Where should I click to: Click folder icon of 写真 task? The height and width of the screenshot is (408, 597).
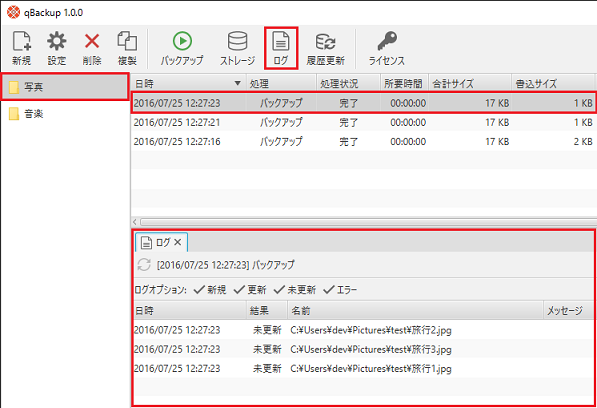[x=14, y=87]
